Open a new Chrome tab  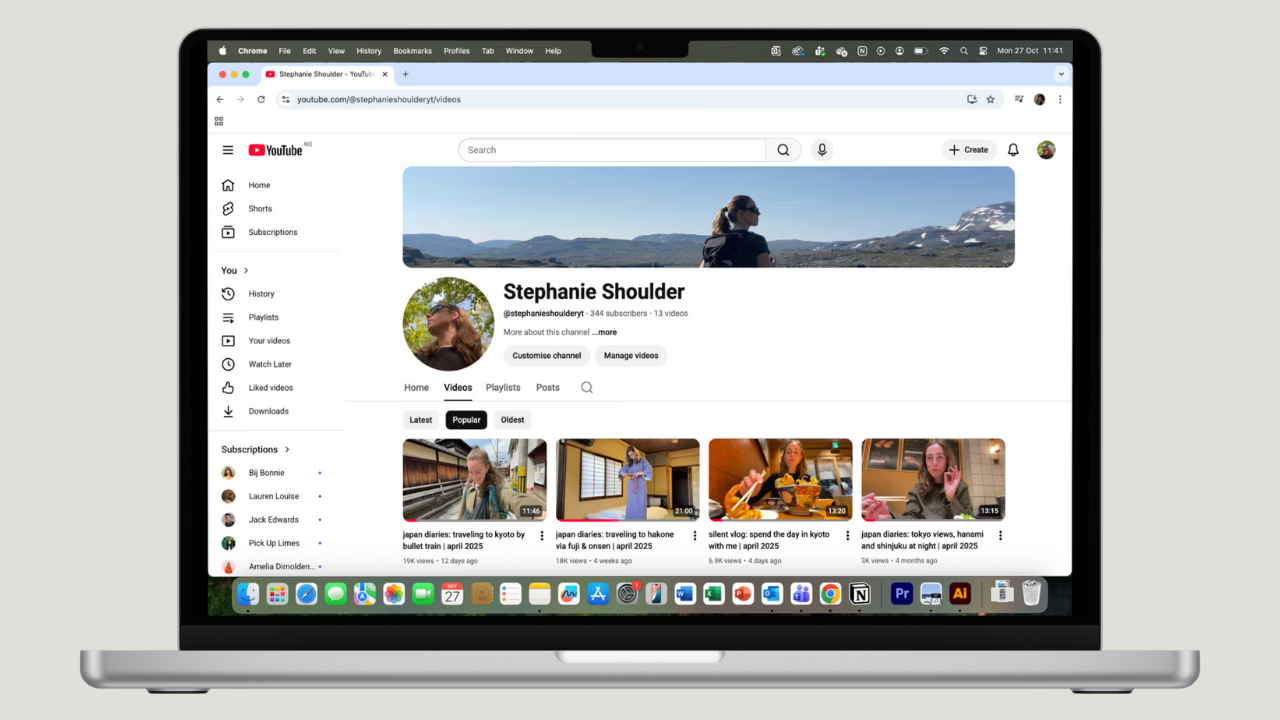pos(405,74)
